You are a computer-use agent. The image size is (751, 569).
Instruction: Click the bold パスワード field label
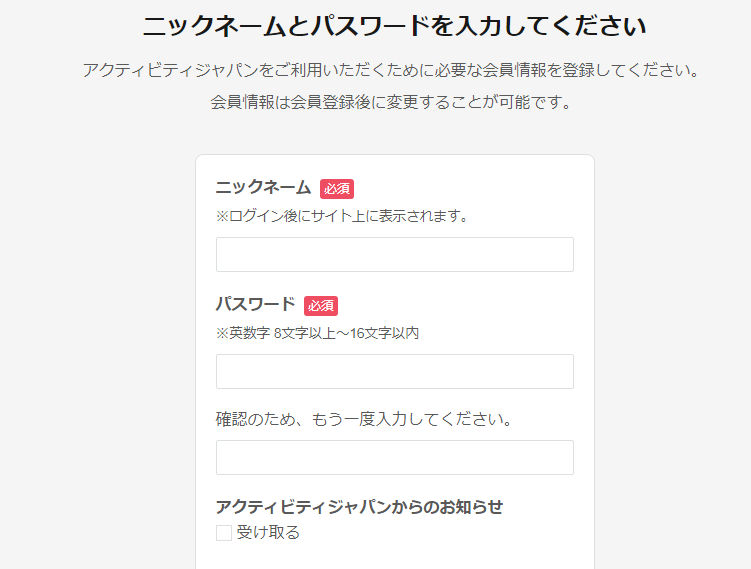[x=255, y=304]
